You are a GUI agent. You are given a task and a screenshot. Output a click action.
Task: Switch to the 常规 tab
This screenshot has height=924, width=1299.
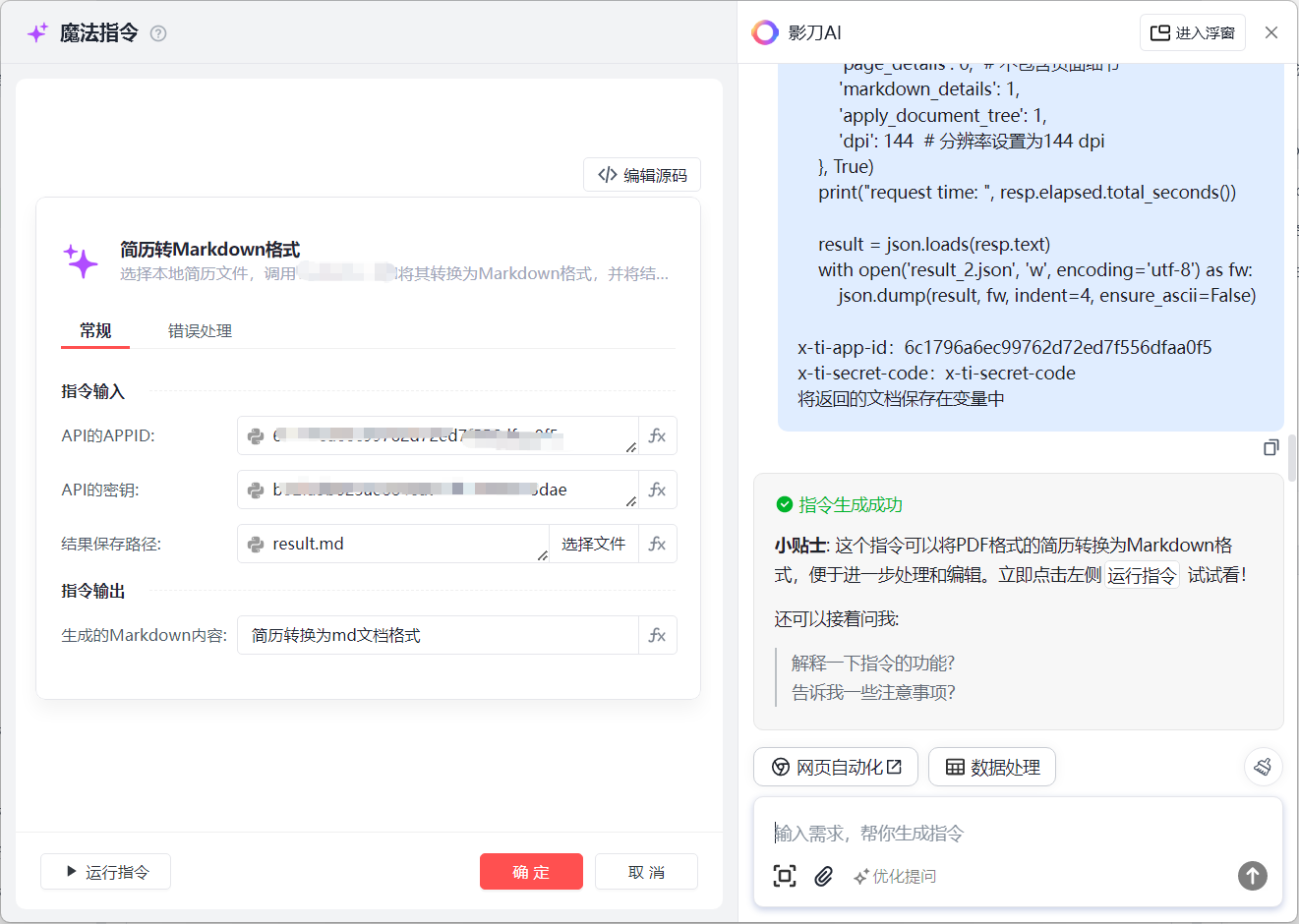click(x=95, y=330)
